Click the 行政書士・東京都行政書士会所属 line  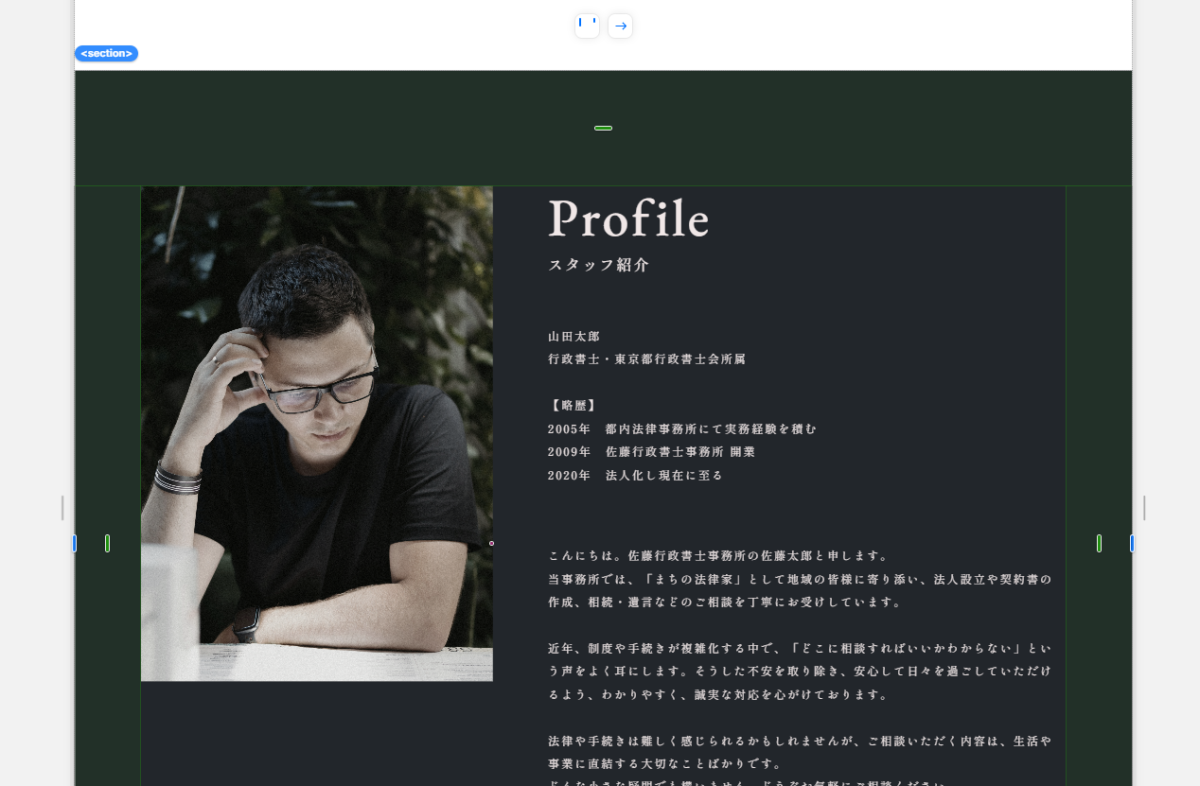647,359
